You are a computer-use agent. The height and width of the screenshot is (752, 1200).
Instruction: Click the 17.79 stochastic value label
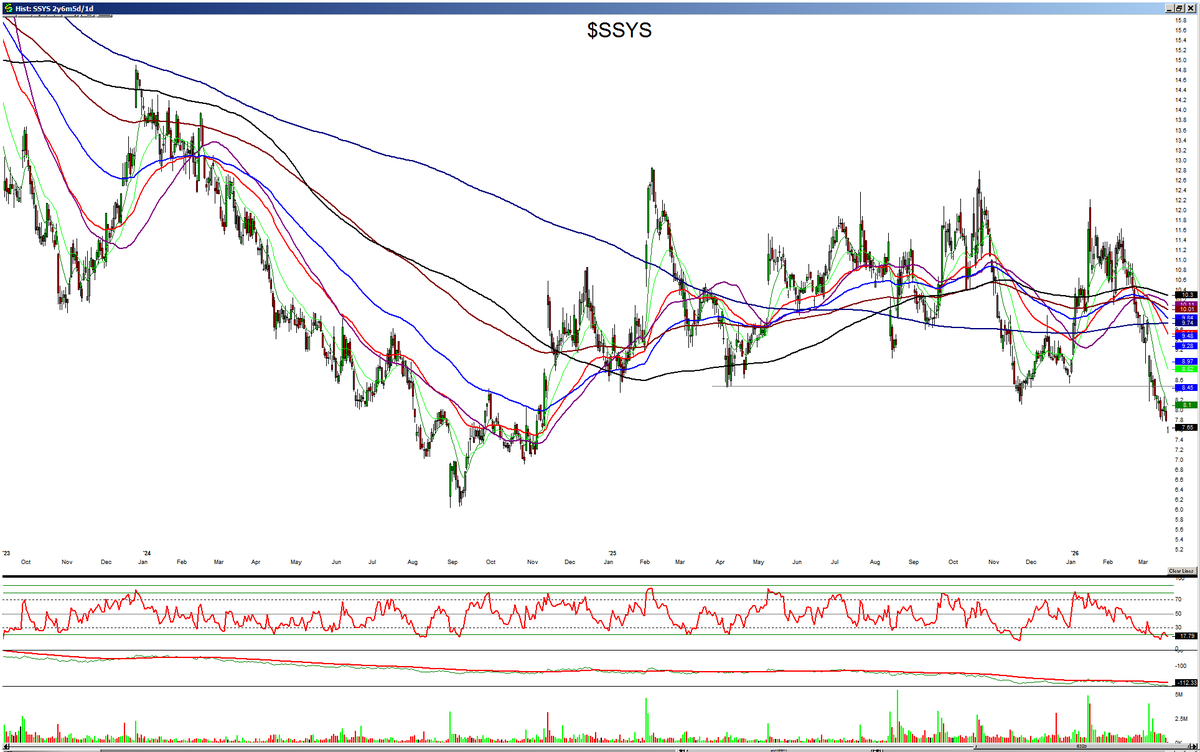pos(1186,635)
